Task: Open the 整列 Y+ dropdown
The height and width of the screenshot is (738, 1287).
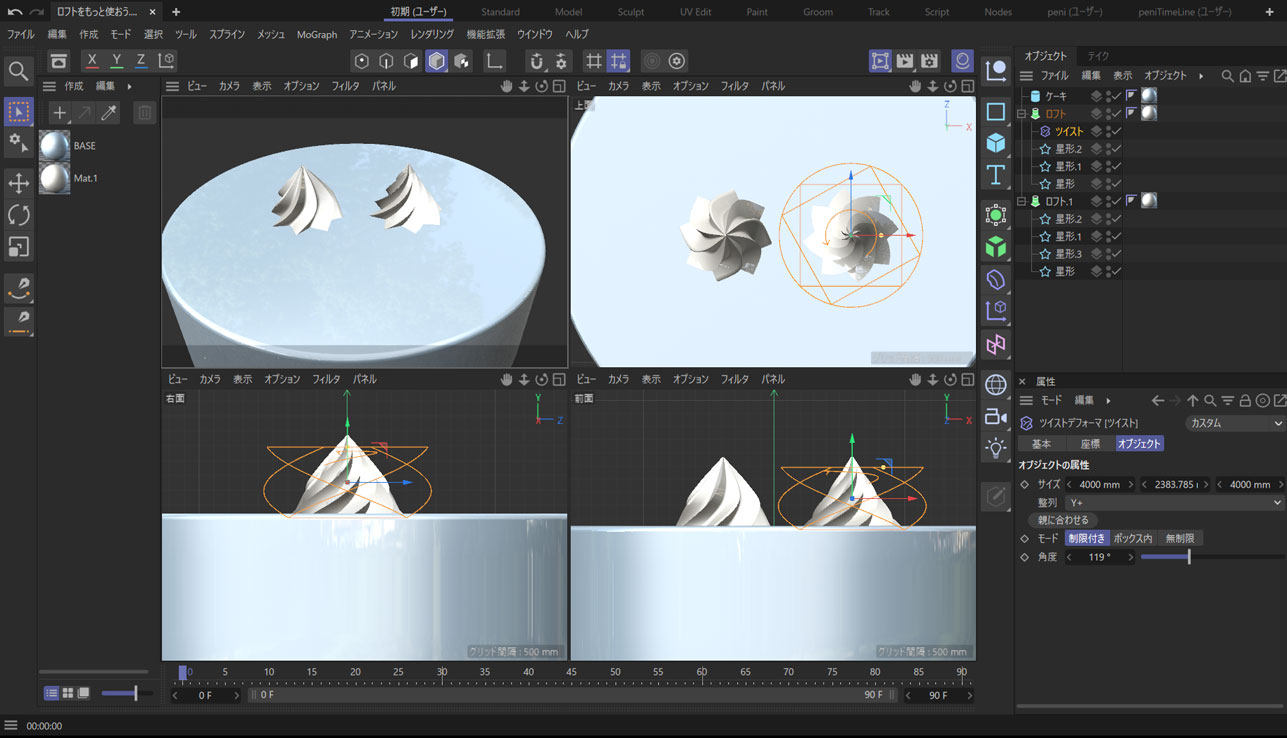Action: tap(1174, 503)
